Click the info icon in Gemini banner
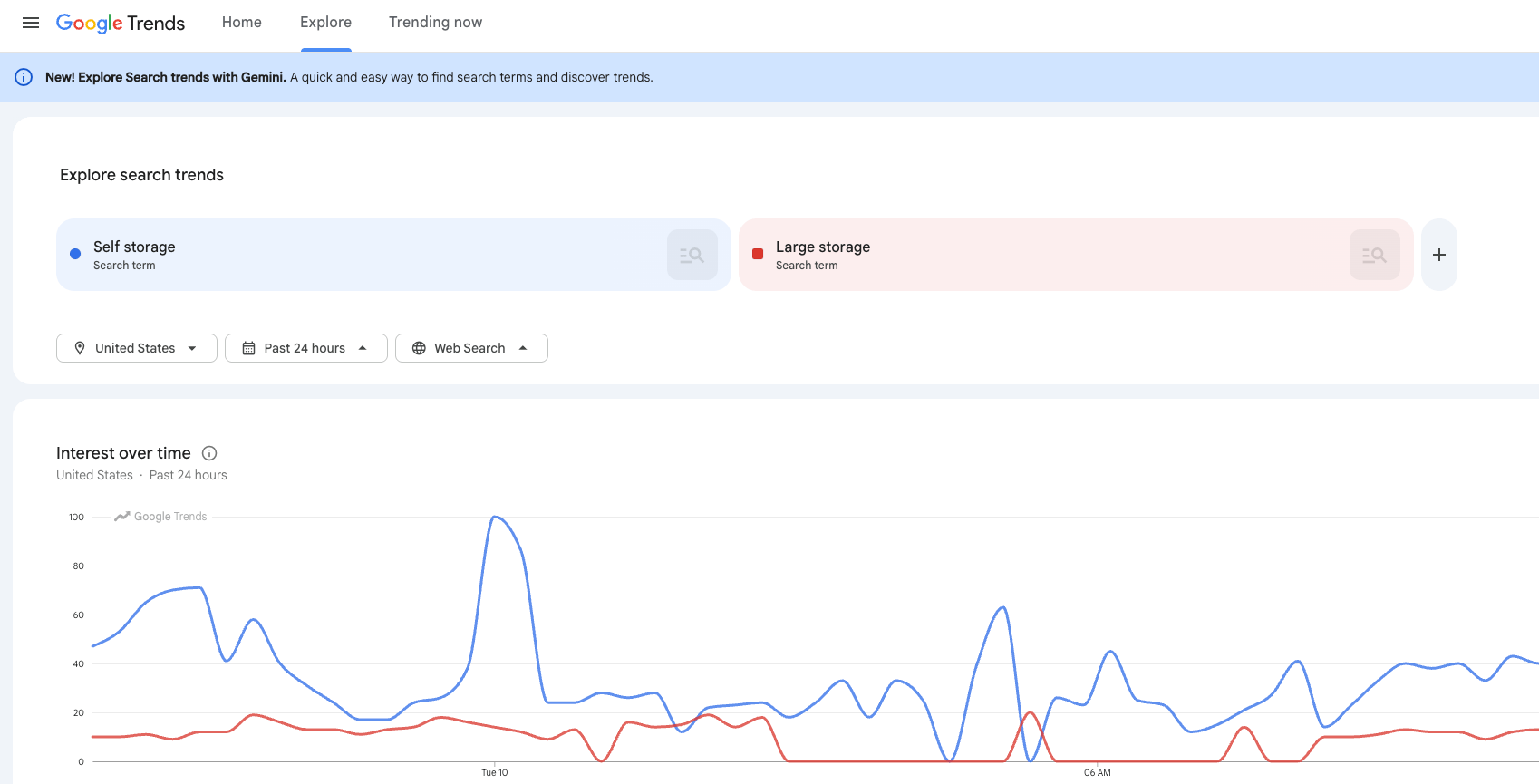1539x784 pixels. [24, 77]
